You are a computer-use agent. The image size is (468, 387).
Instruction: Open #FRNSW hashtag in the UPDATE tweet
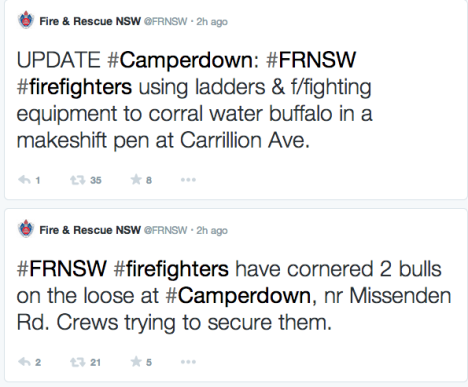pos(311,60)
